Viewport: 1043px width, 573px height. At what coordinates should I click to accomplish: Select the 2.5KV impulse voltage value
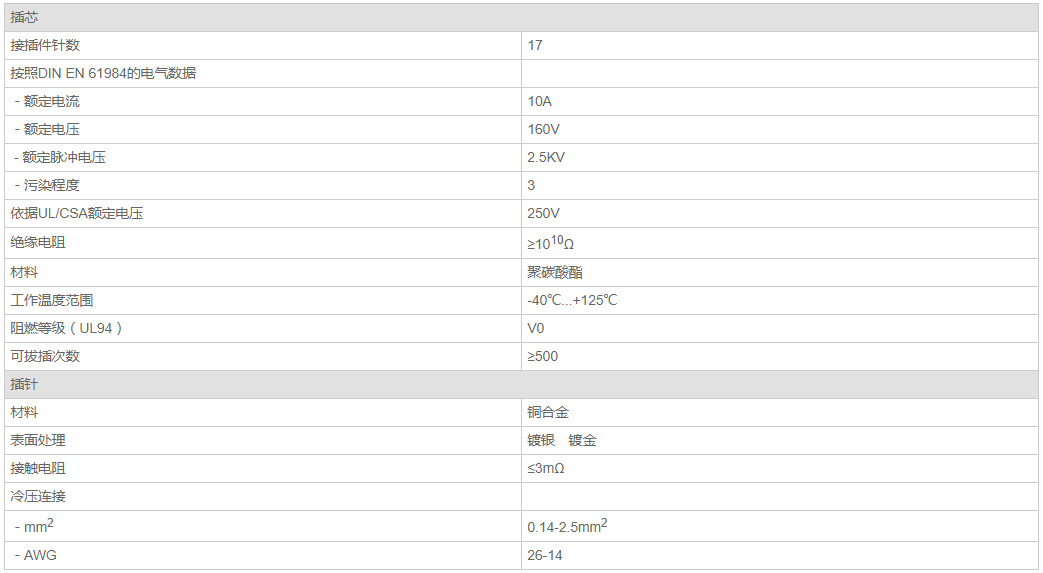[546, 157]
